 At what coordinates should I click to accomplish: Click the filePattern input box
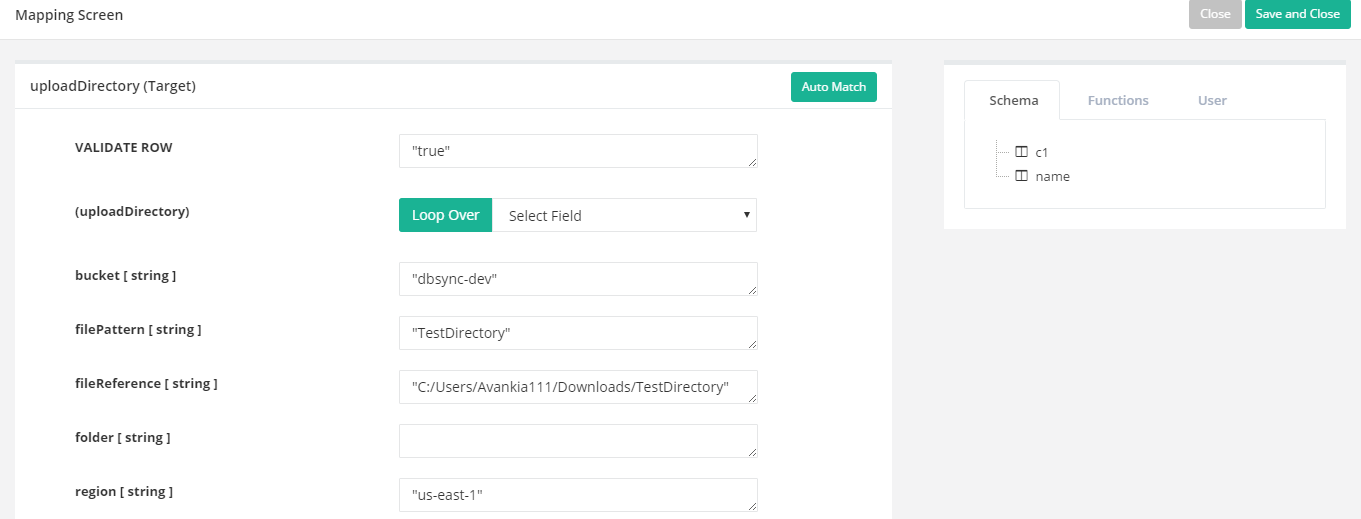(x=576, y=333)
